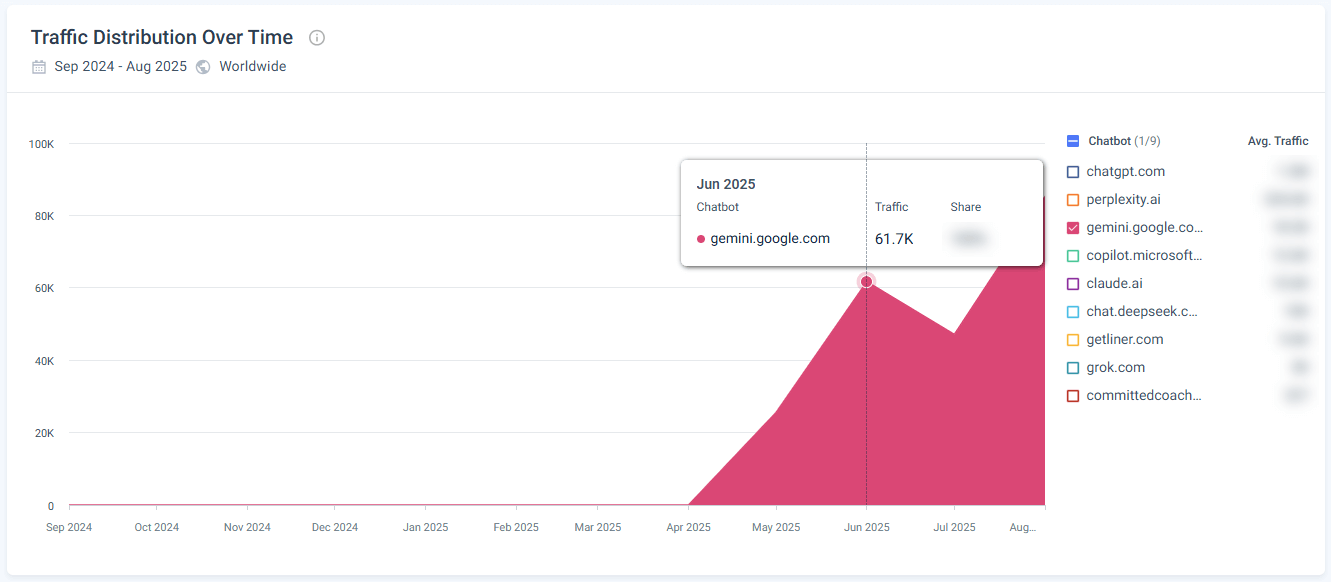The height and width of the screenshot is (582, 1331).
Task: Enable the perplexity.ai series checkbox
Action: click(x=1073, y=200)
